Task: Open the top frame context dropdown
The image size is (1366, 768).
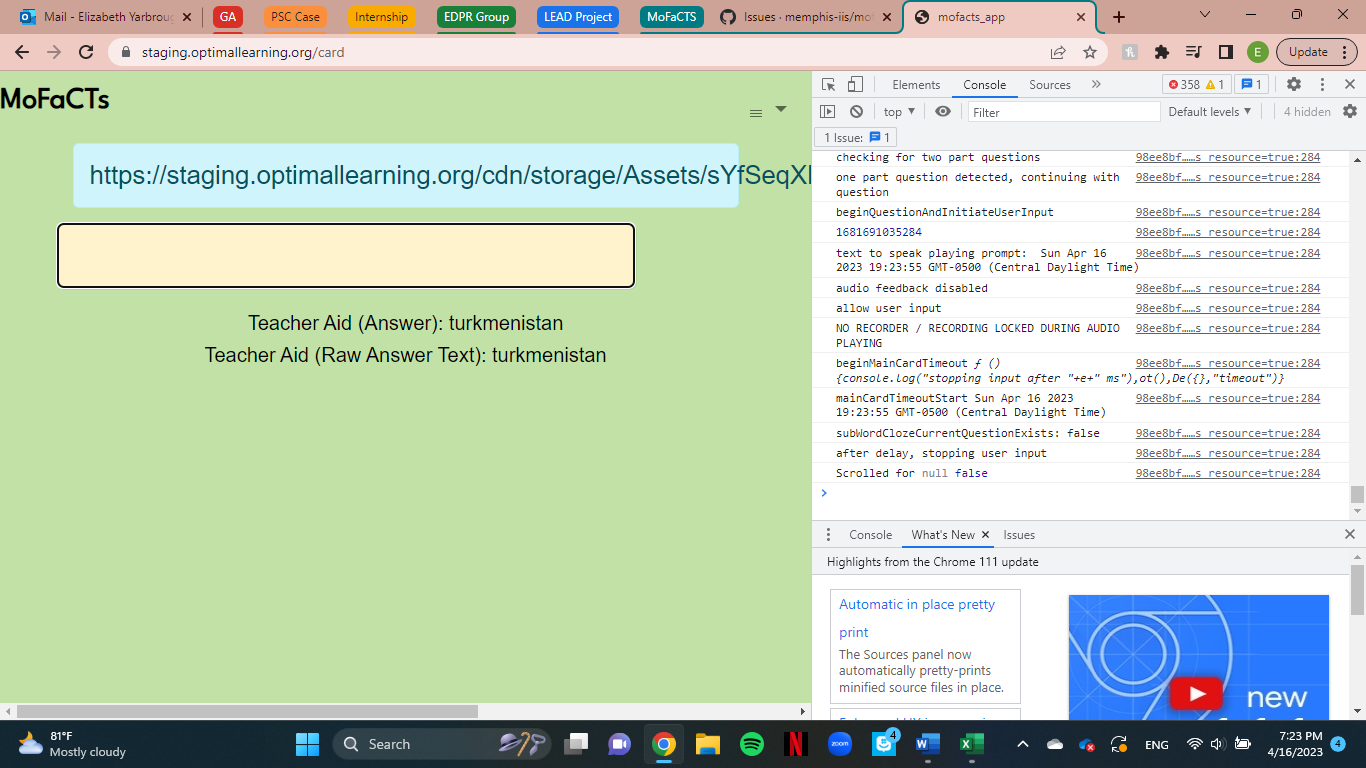Action: (897, 111)
